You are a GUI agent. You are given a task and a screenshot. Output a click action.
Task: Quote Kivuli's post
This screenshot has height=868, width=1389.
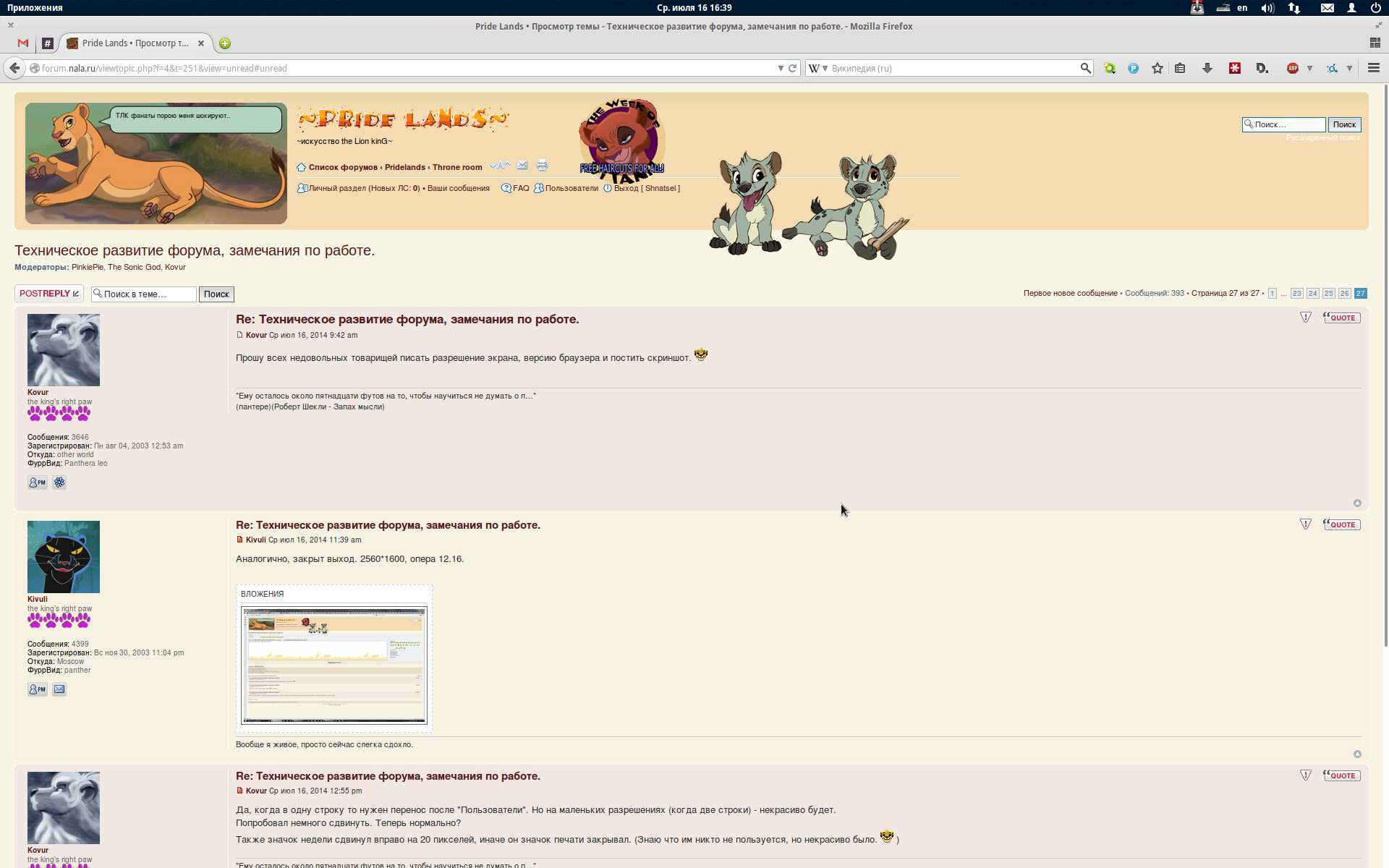pyautogui.click(x=1342, y=524)
